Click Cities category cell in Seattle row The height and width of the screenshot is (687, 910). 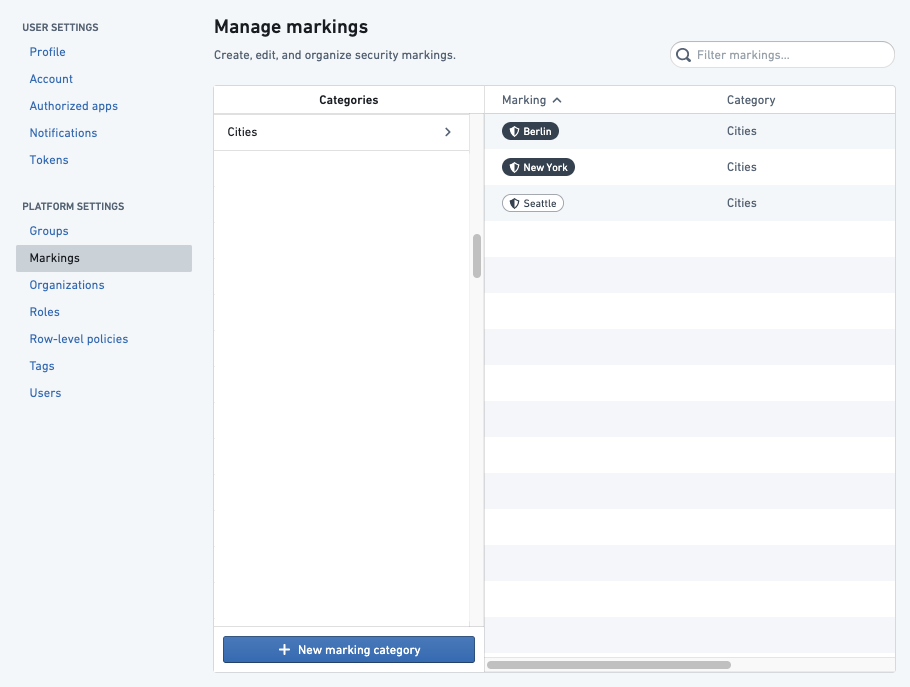tap(742, 203)
